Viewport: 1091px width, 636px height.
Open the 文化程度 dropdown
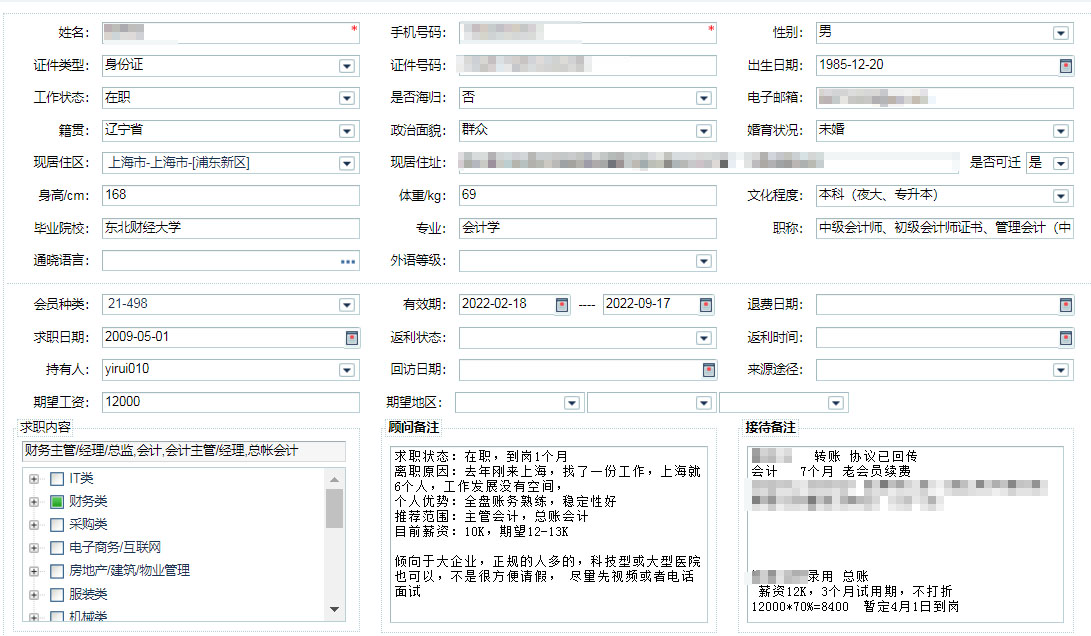1060,196
